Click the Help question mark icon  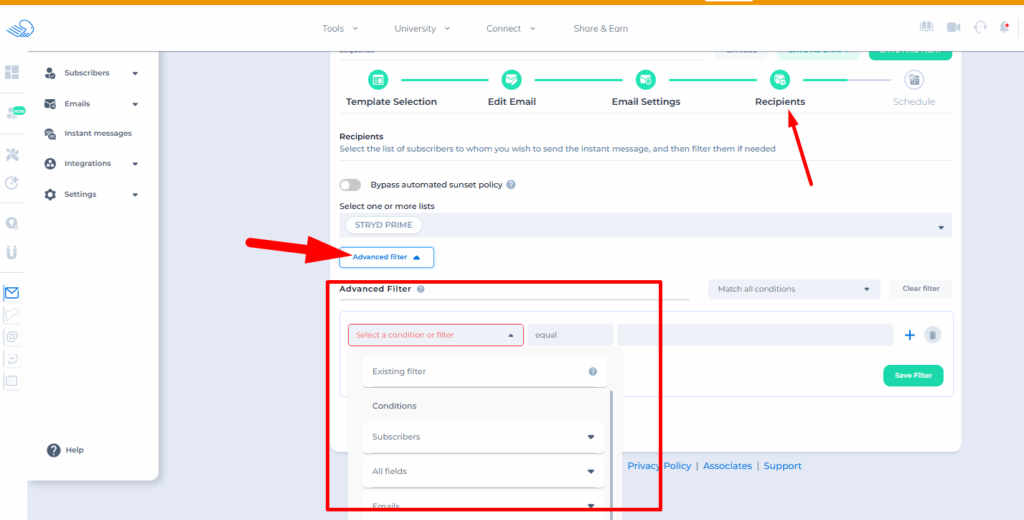(x=54, y=450)
